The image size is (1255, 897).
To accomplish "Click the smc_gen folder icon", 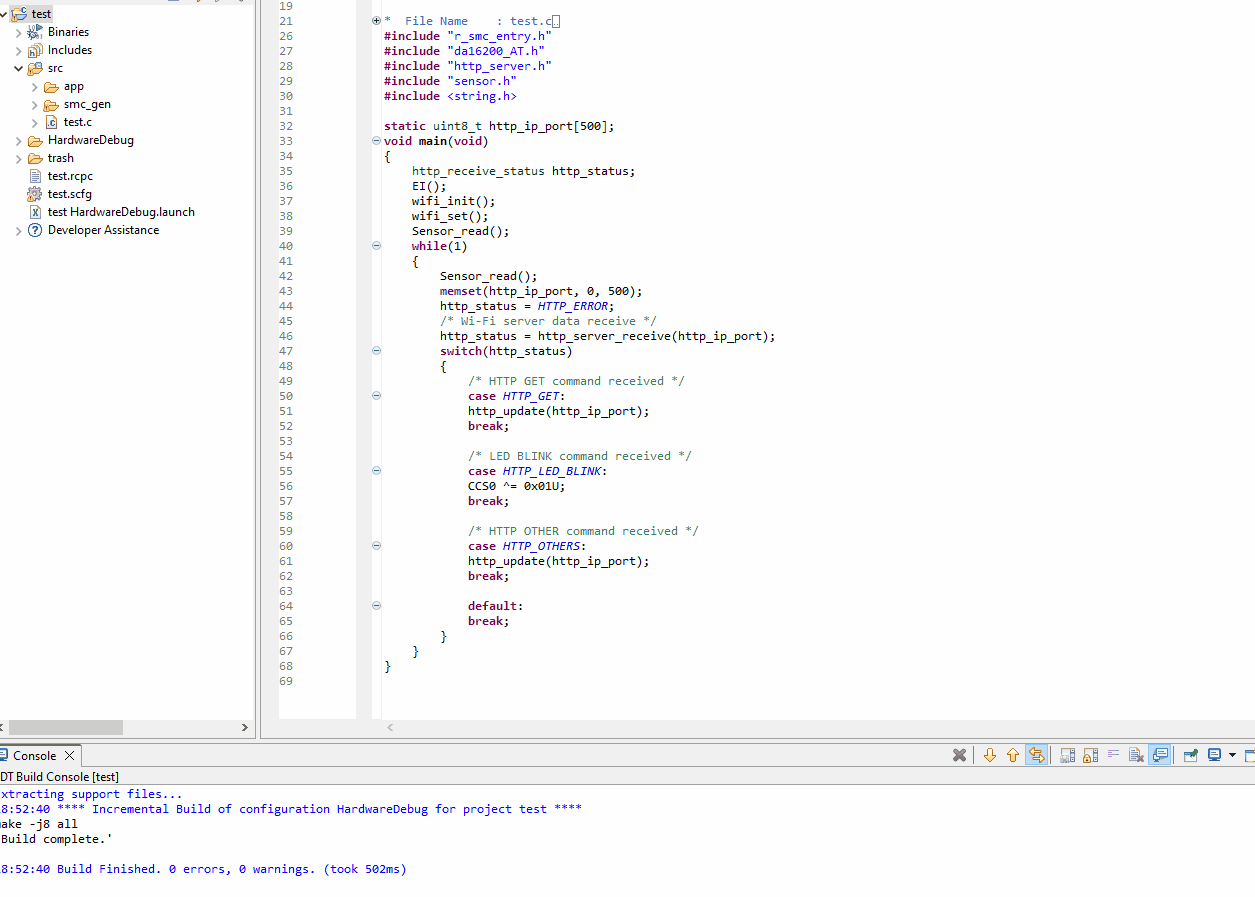I will [x=51, y=104].
